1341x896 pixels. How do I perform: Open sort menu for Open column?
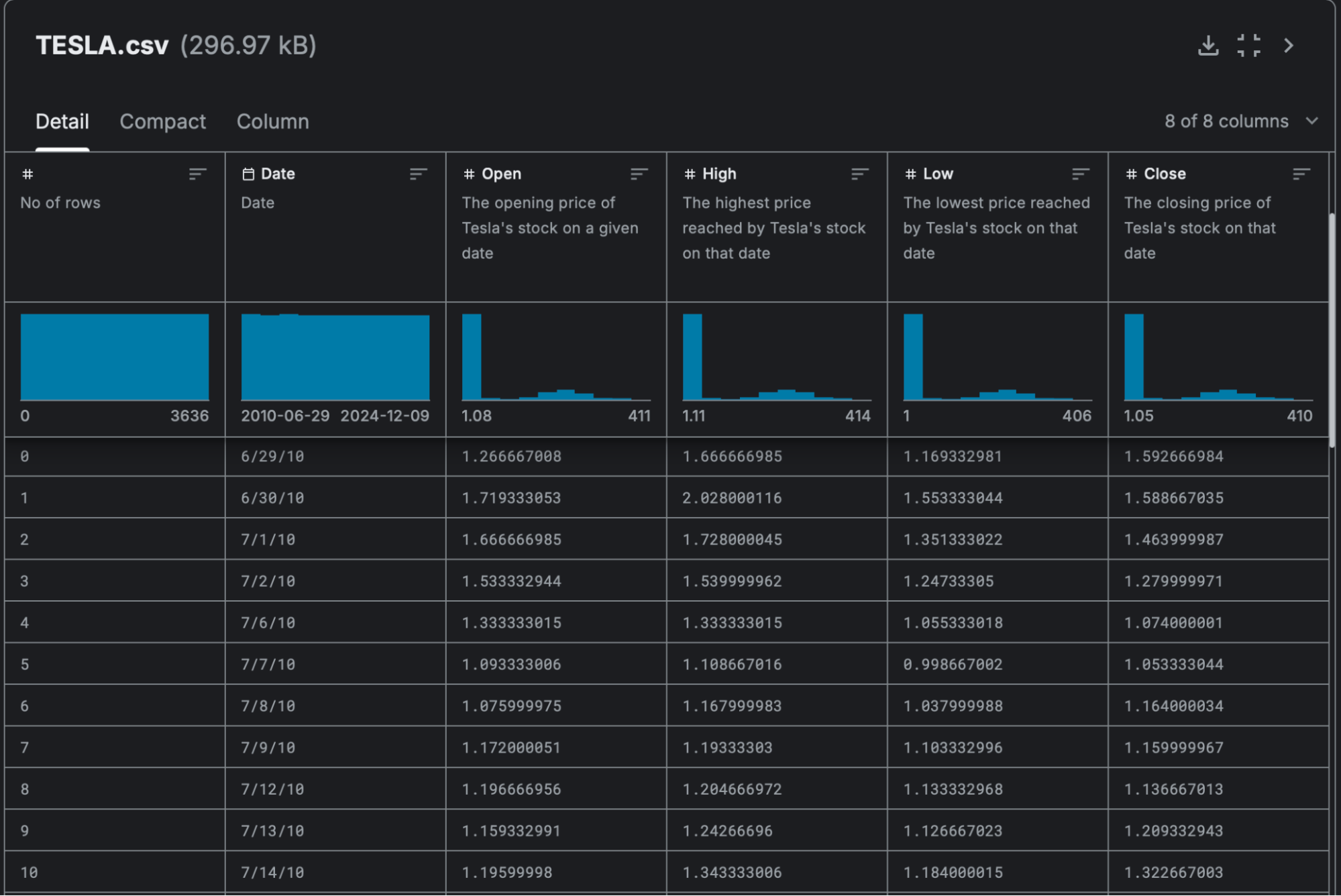click(639, 174)
